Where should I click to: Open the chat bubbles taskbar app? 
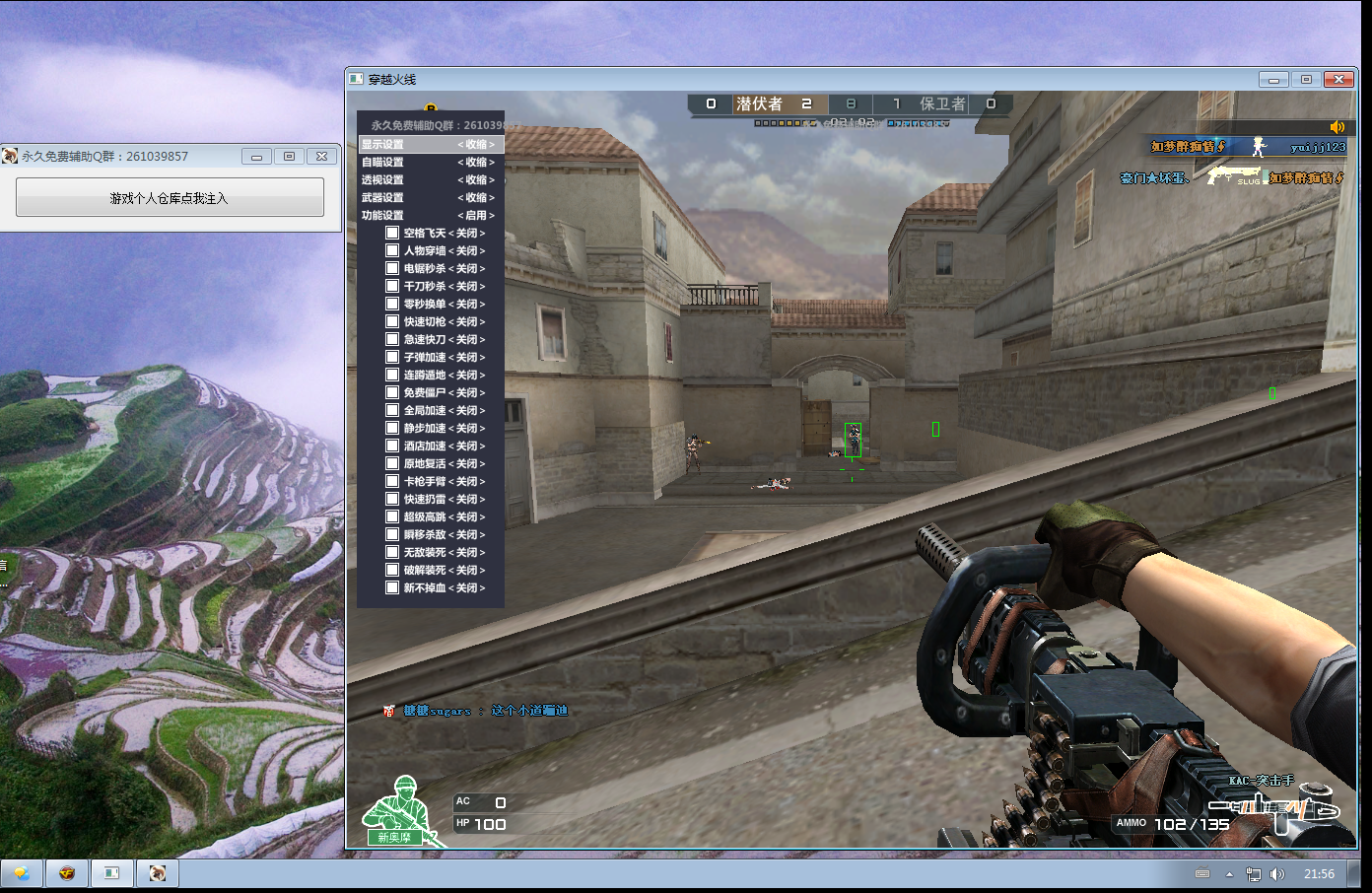[21, 873]
